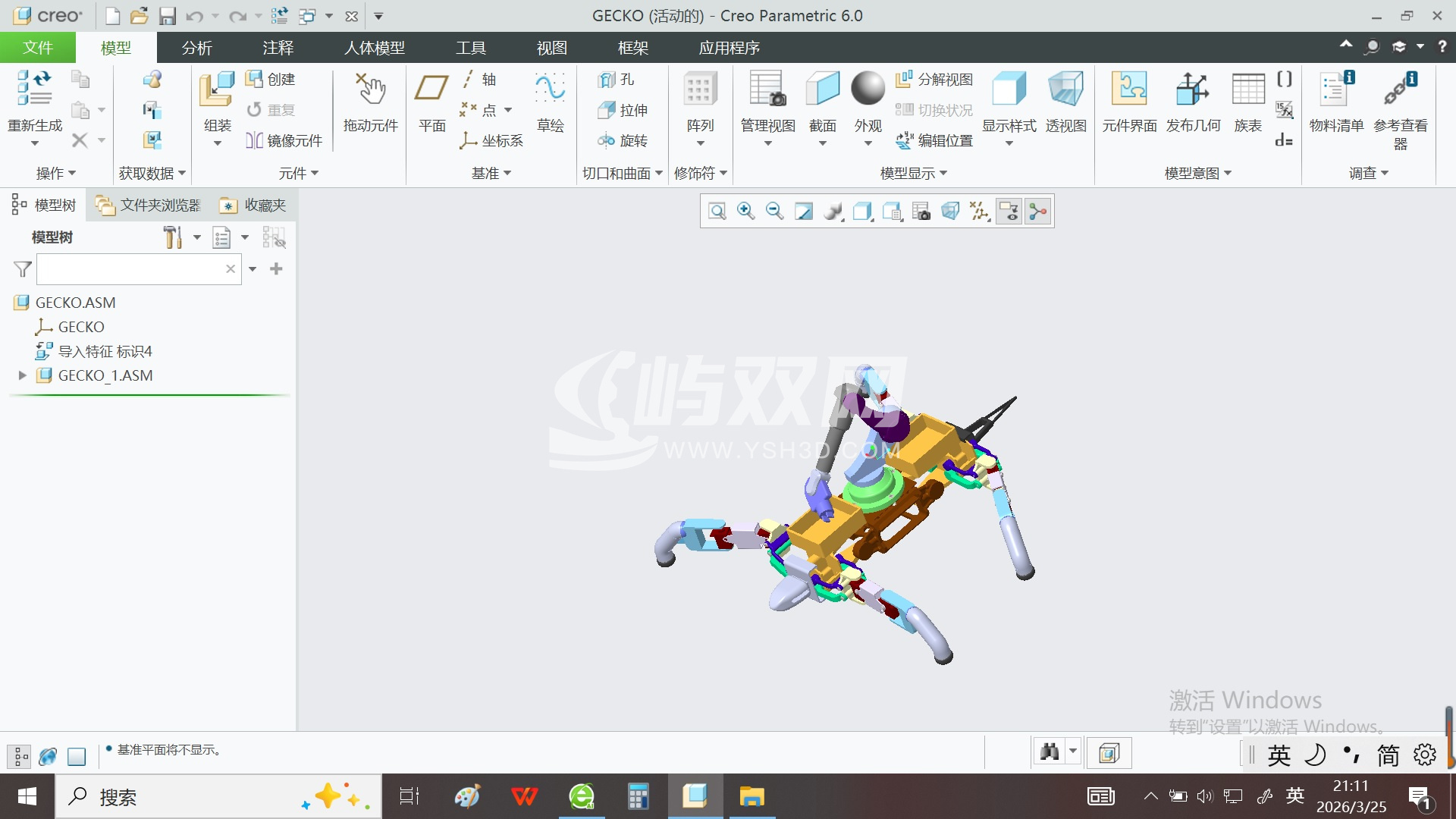Open the Datum (基准) group dropdown
The image size is (1456, 819).
(491, 174)
